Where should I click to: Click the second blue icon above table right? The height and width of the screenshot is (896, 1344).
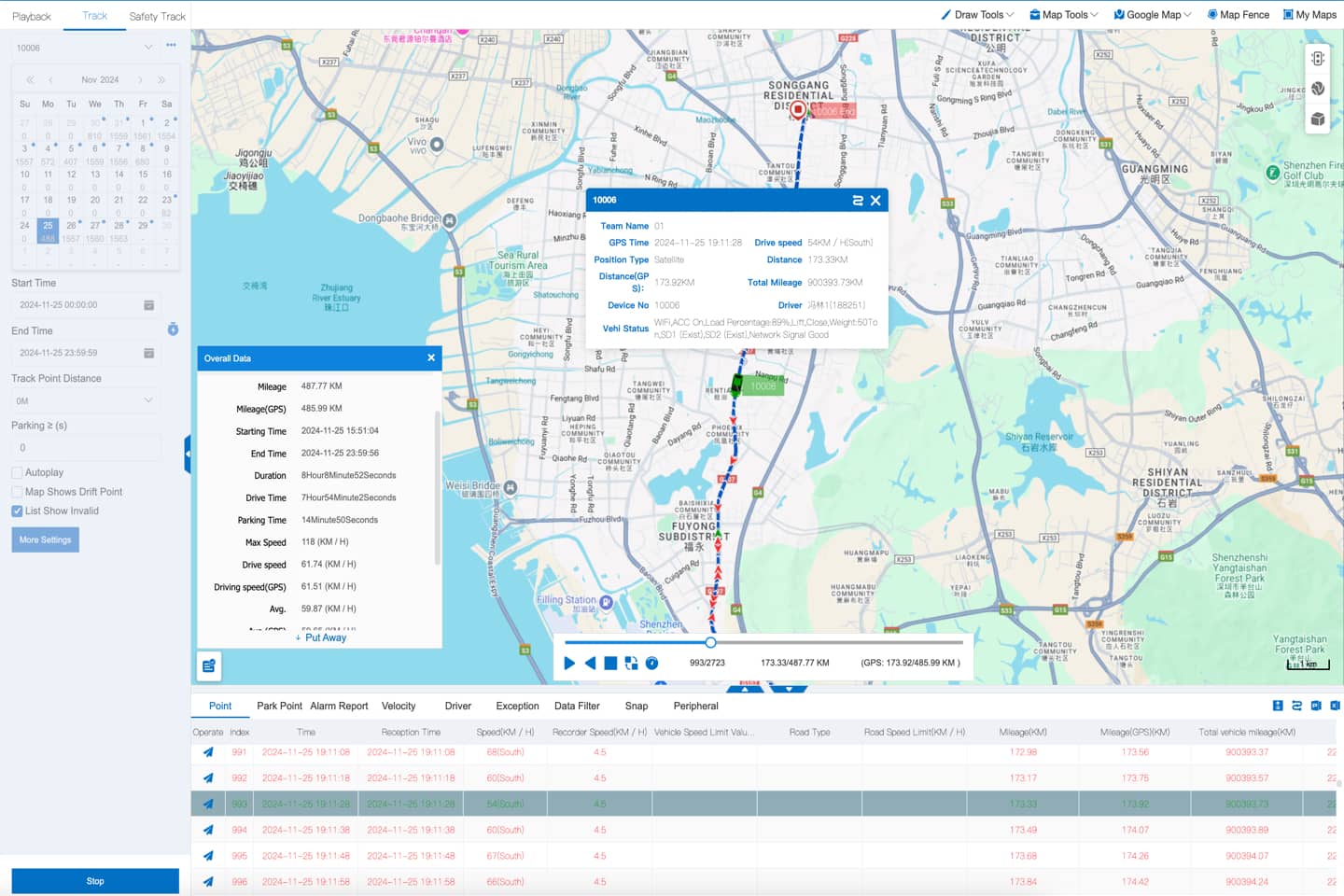(x=1296, y=706)
